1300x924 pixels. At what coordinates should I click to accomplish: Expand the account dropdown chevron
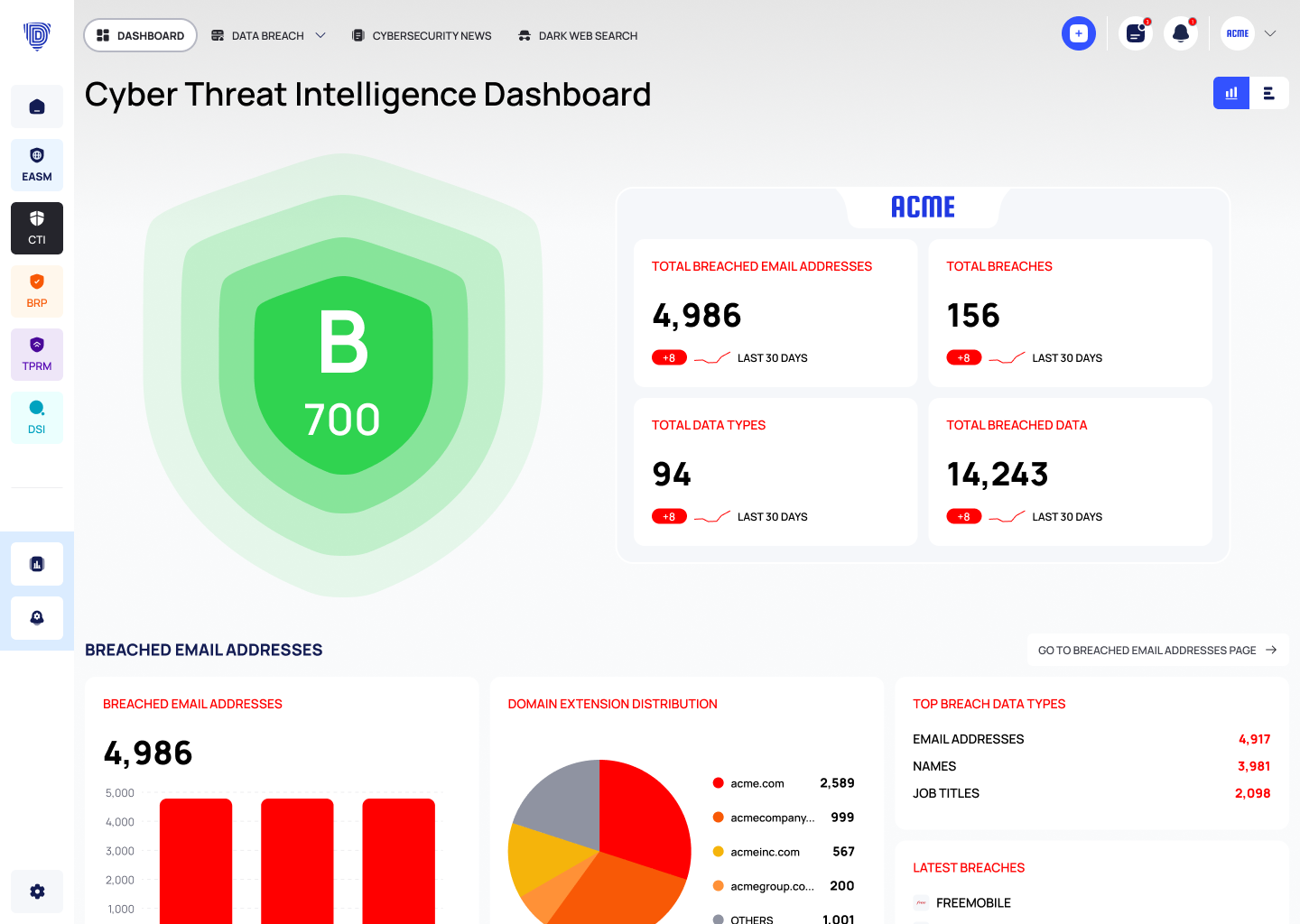pyautogui.click(x=1270, y=33)
